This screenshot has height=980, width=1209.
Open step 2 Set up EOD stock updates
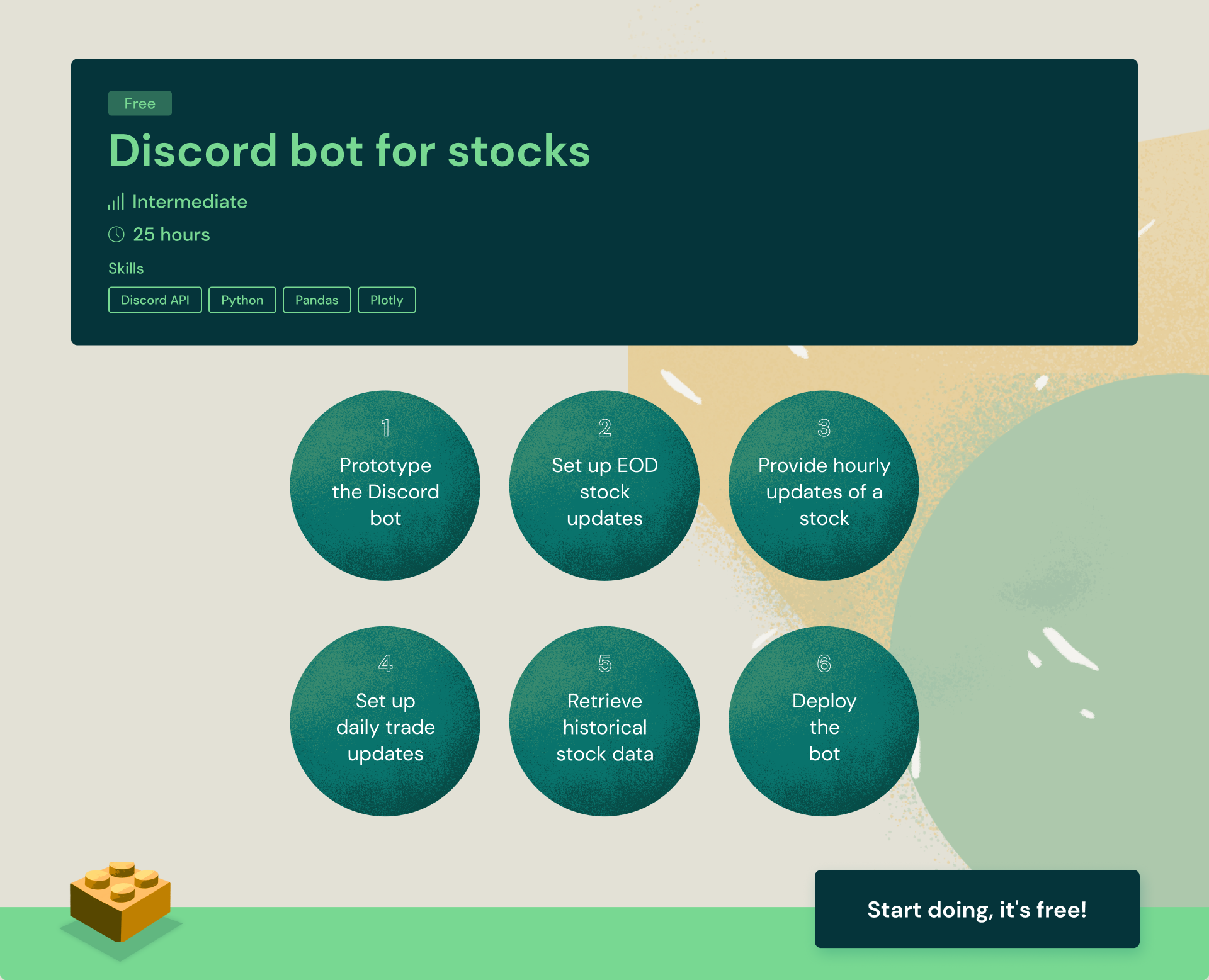[604, 485]
